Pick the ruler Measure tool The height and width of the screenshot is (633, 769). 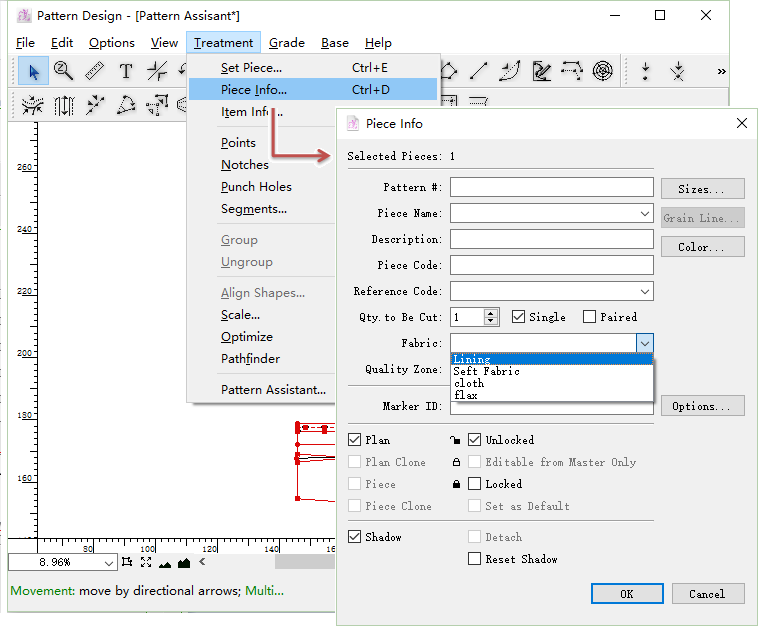95,71
